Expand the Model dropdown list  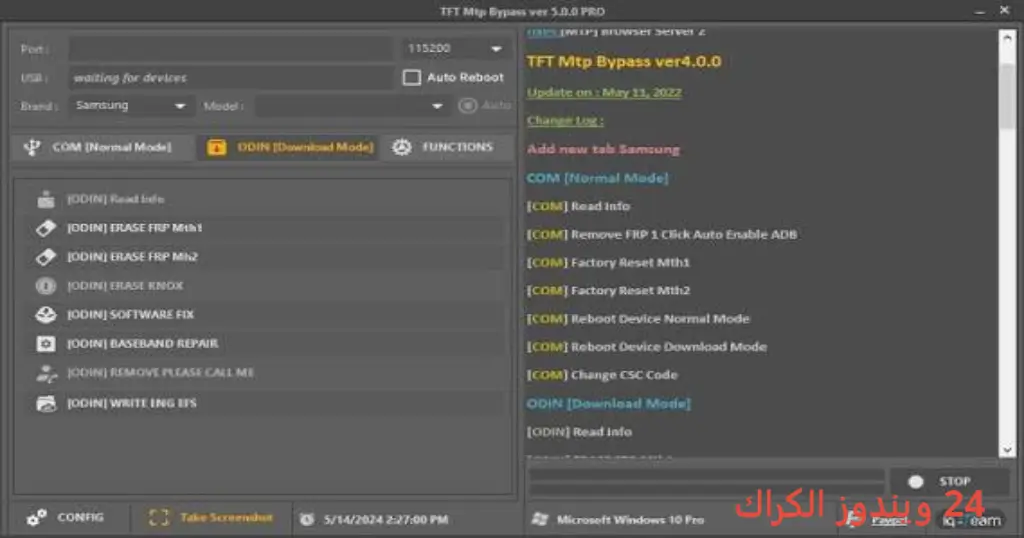click(x=437, y=106)
